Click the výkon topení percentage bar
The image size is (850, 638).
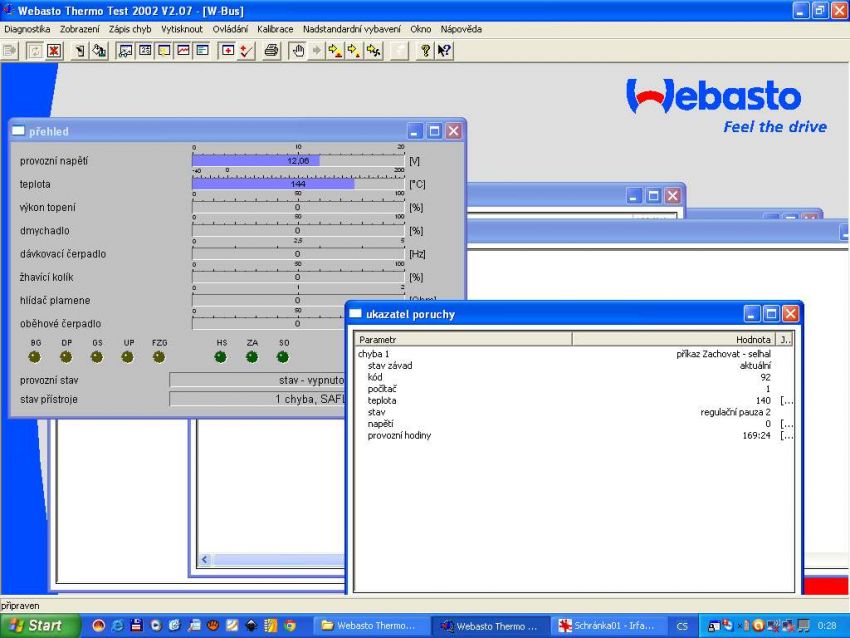(298, 207)
